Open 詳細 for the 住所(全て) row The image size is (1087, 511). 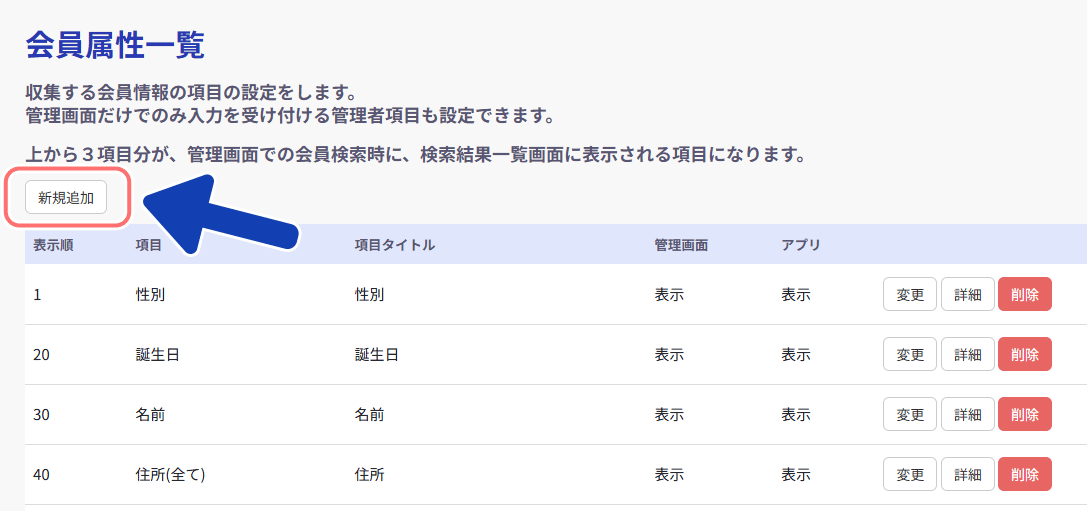[x=967, y=475]
